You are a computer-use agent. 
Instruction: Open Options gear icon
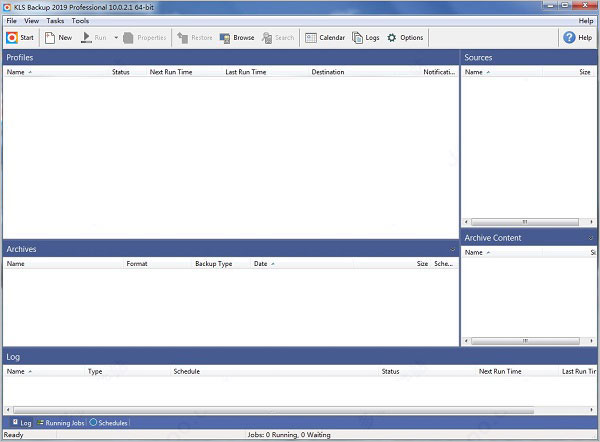click(x=391, y=38)
